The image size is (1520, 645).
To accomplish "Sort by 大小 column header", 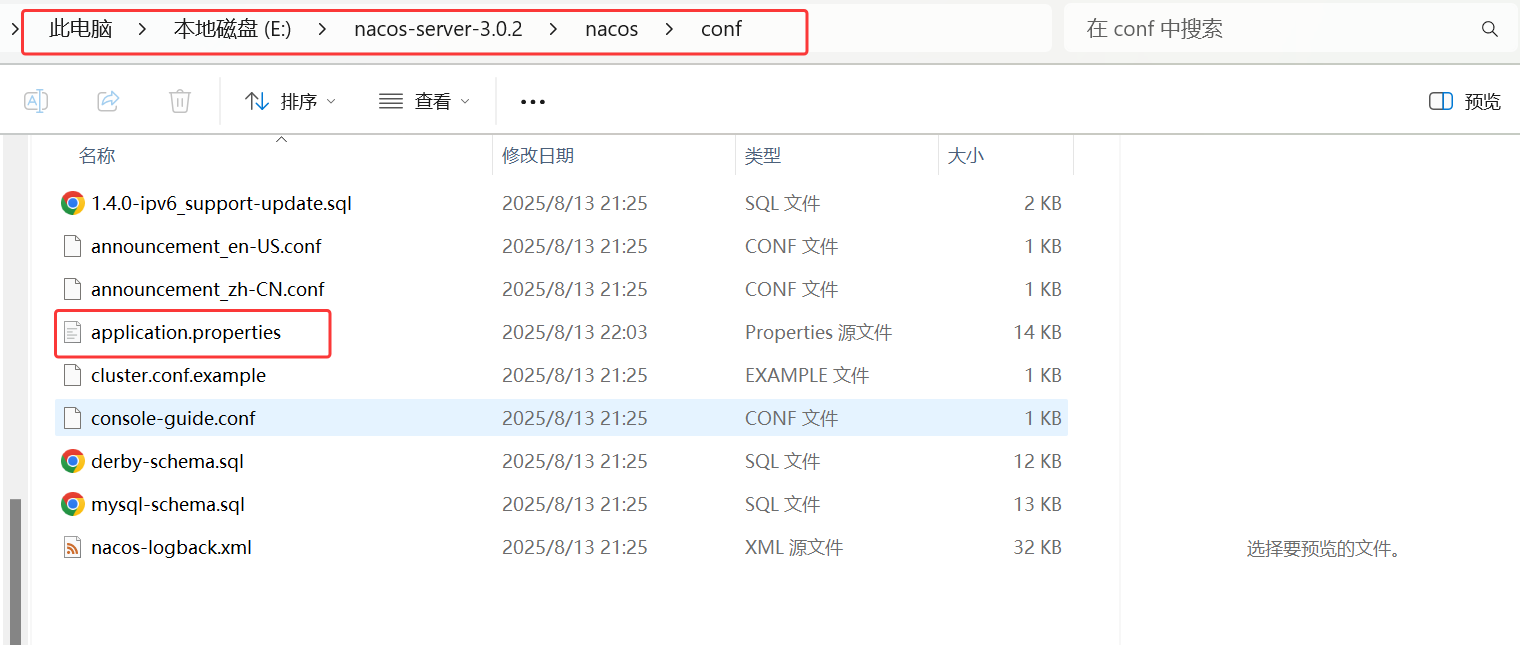I will tap(965, 156).
